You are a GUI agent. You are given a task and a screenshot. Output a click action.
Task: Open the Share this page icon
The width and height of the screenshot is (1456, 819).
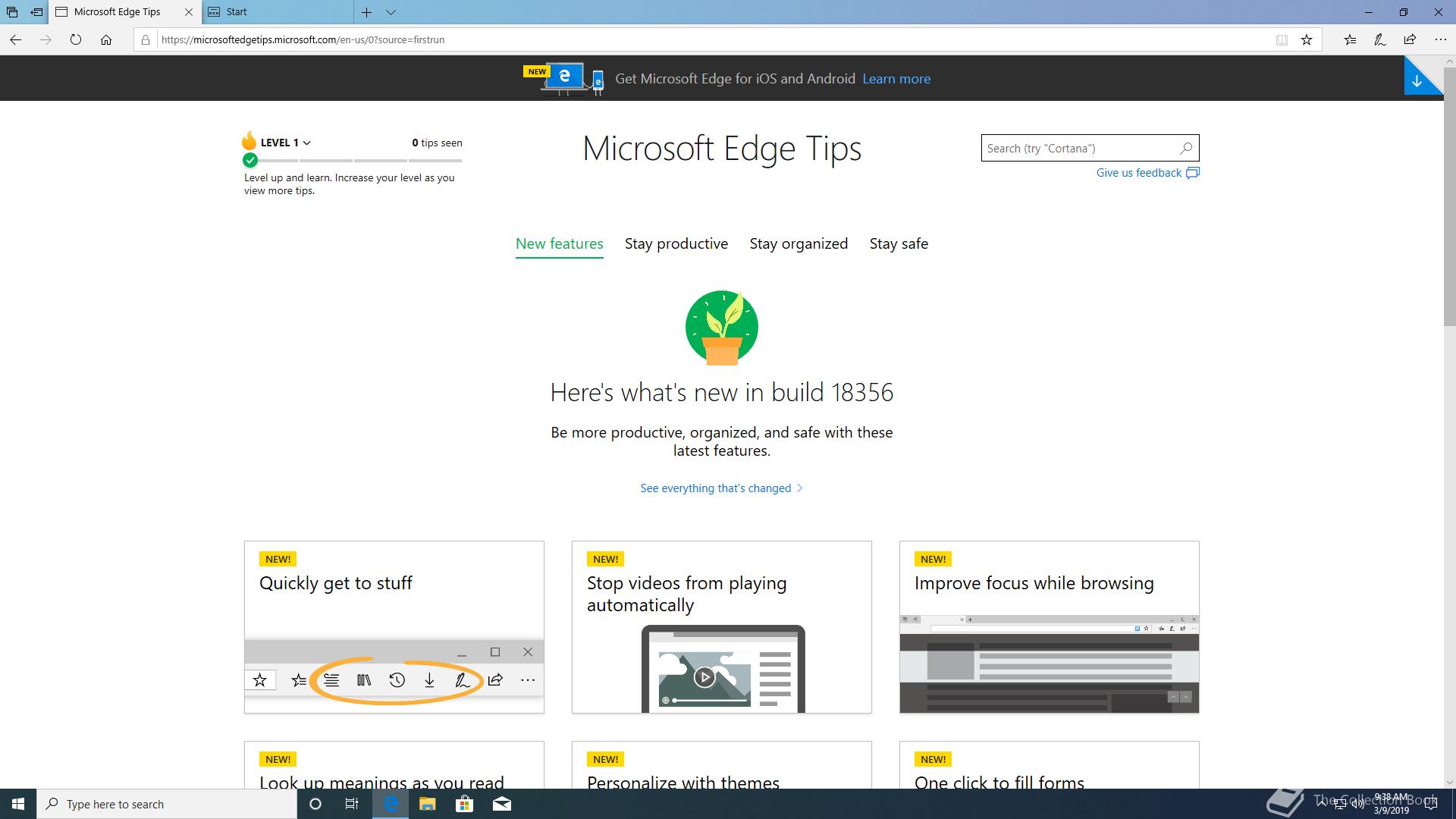click(x=1410, y=40)
